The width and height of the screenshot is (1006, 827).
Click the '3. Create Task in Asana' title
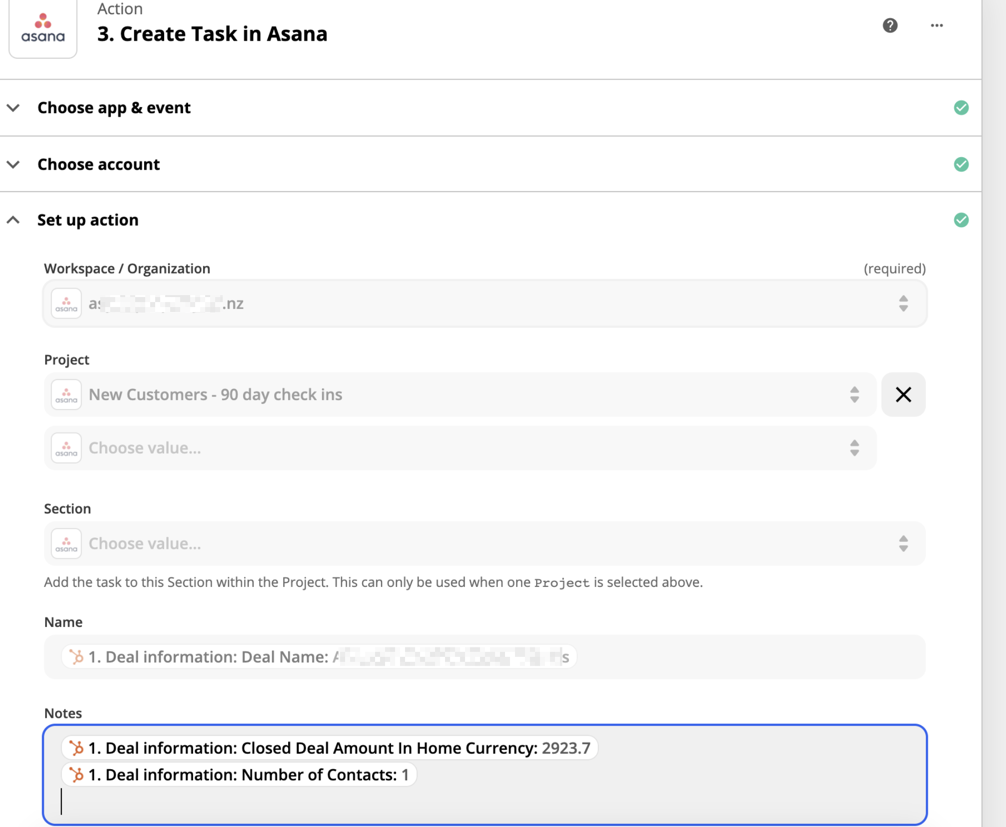click(212, 34)
